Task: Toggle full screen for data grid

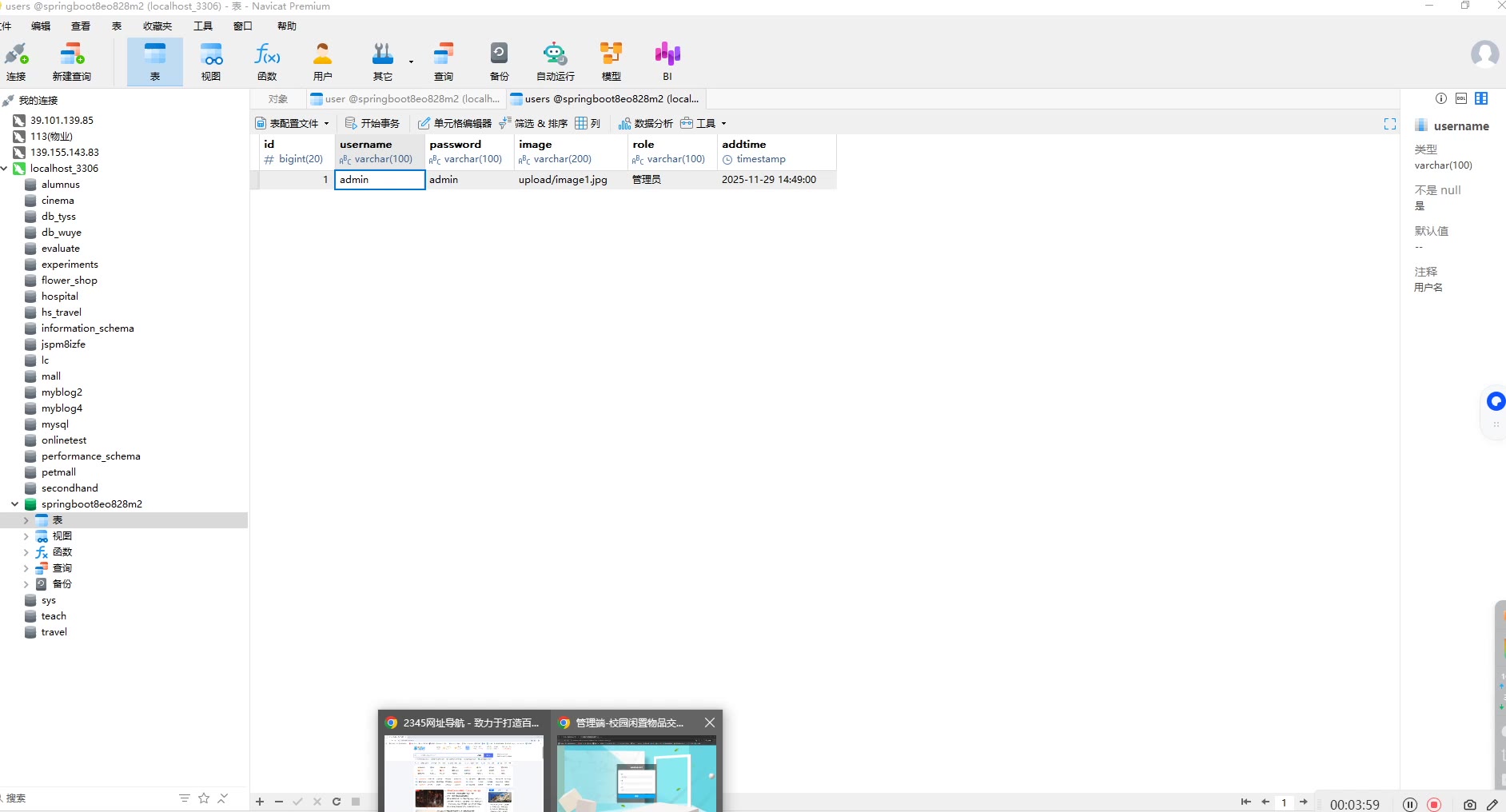Action: [x=1390, y=124]
